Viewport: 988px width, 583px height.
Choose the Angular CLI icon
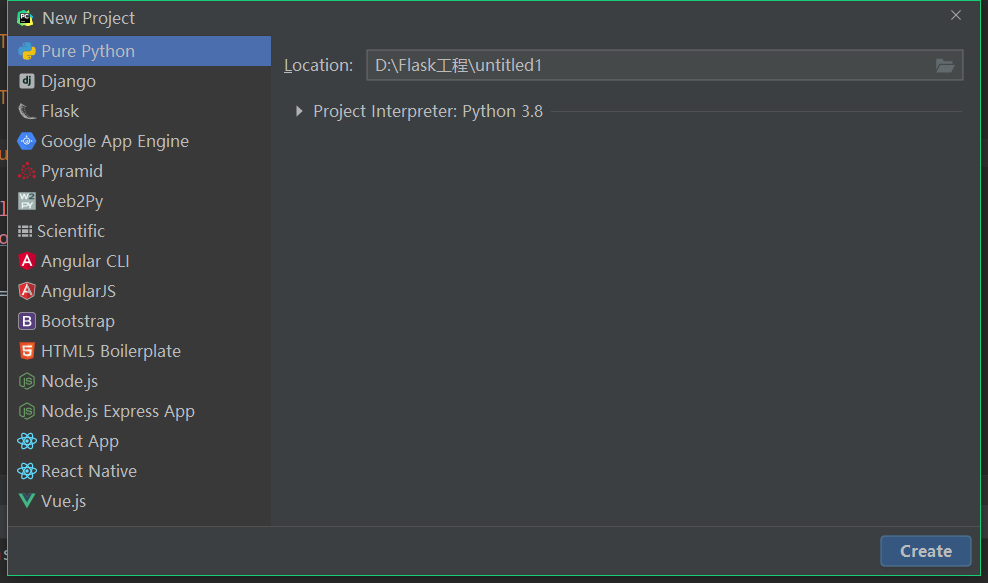pyautogui.click(x=26, y=261)
